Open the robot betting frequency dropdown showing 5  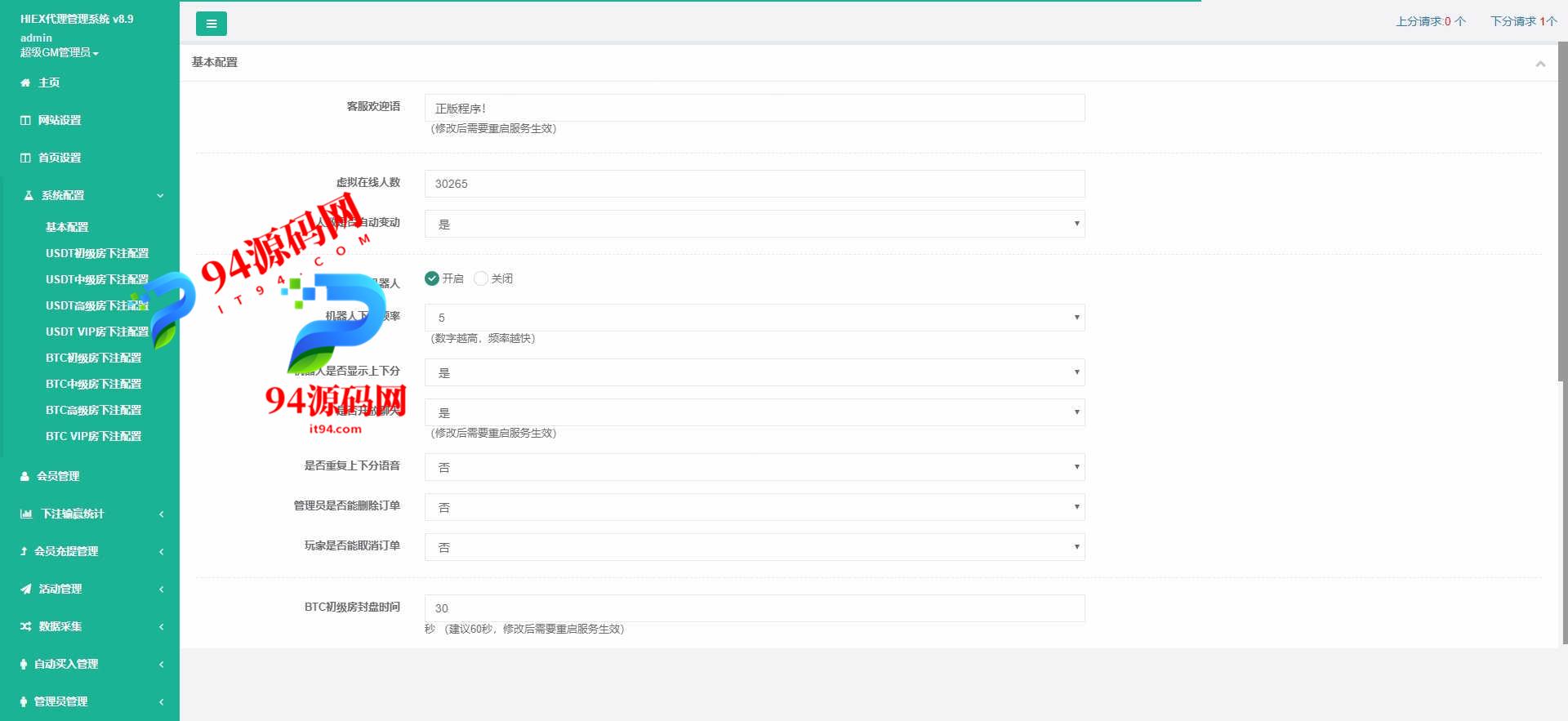755,318
